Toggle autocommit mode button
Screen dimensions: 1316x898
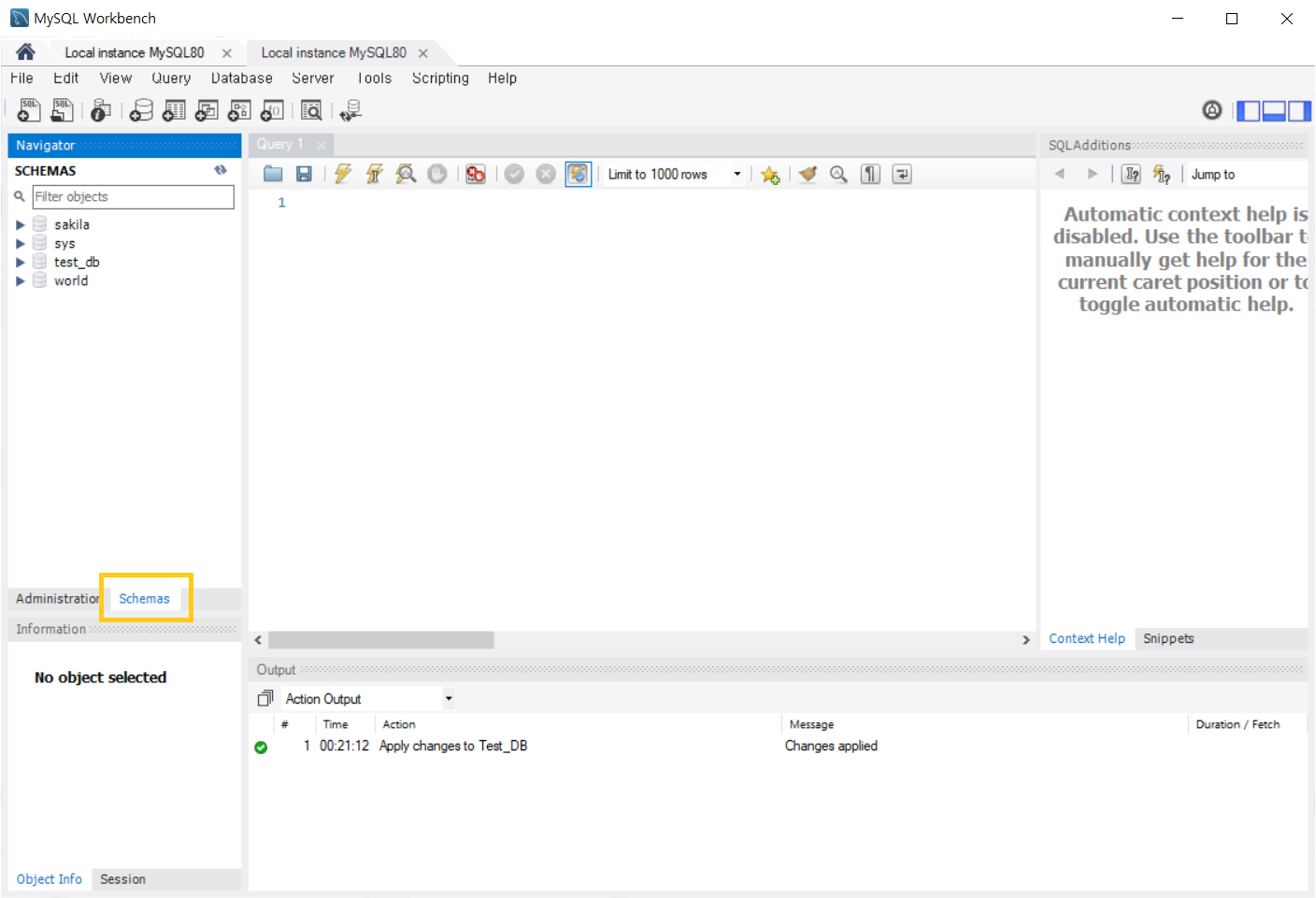(579, 174)
